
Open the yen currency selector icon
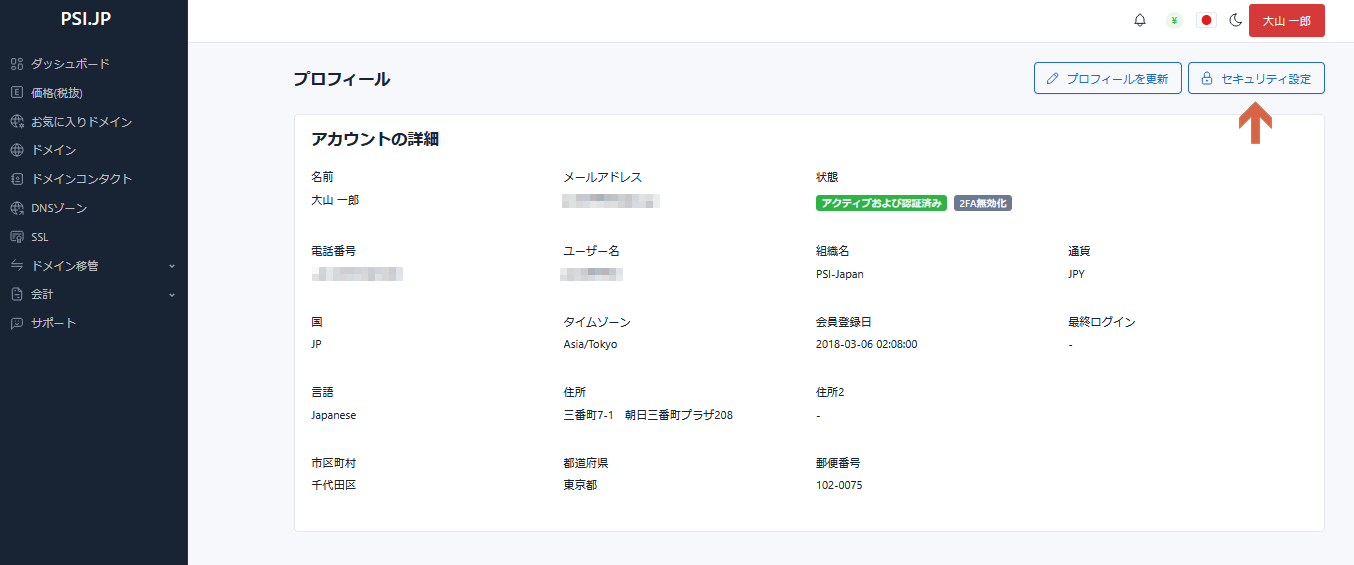click(1174, 21)
